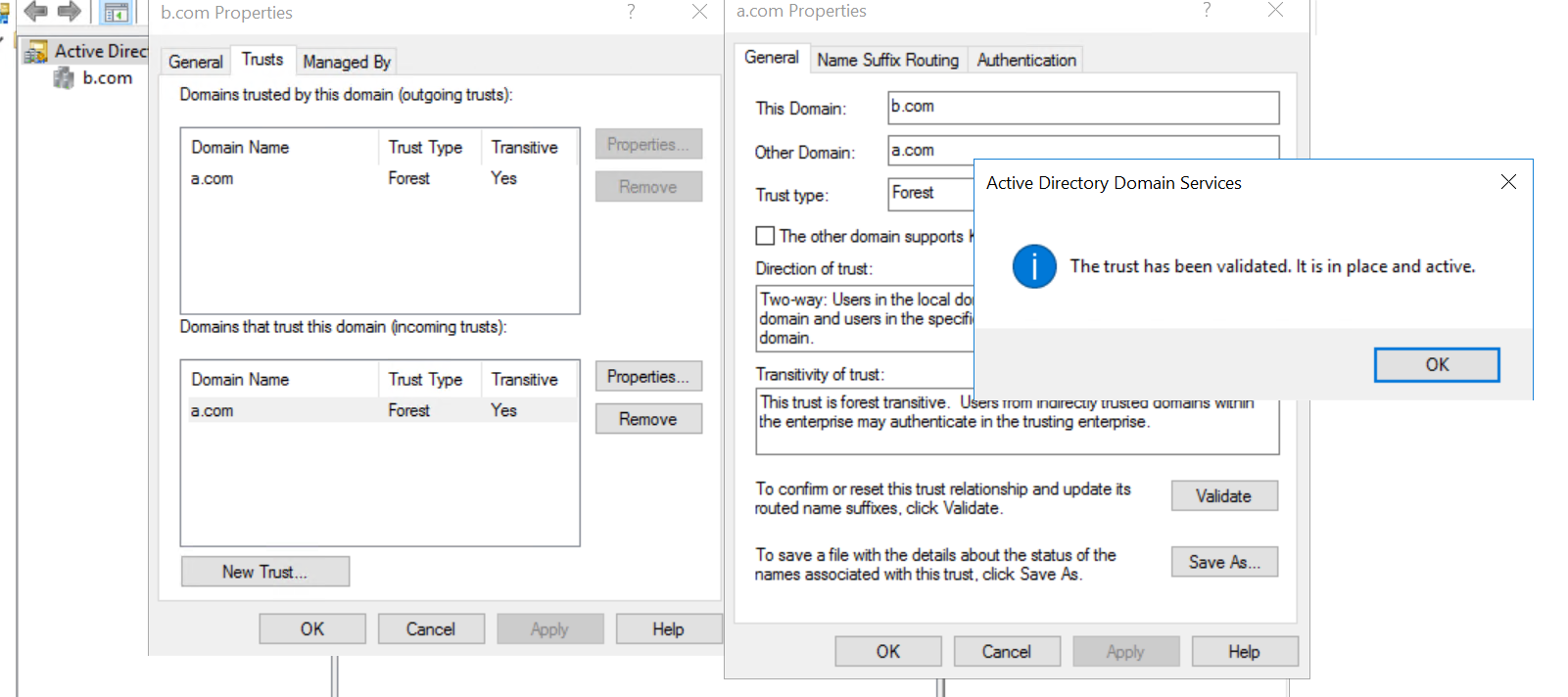
Task: Click Remove for incoming trusts
Action: [648, 419]
